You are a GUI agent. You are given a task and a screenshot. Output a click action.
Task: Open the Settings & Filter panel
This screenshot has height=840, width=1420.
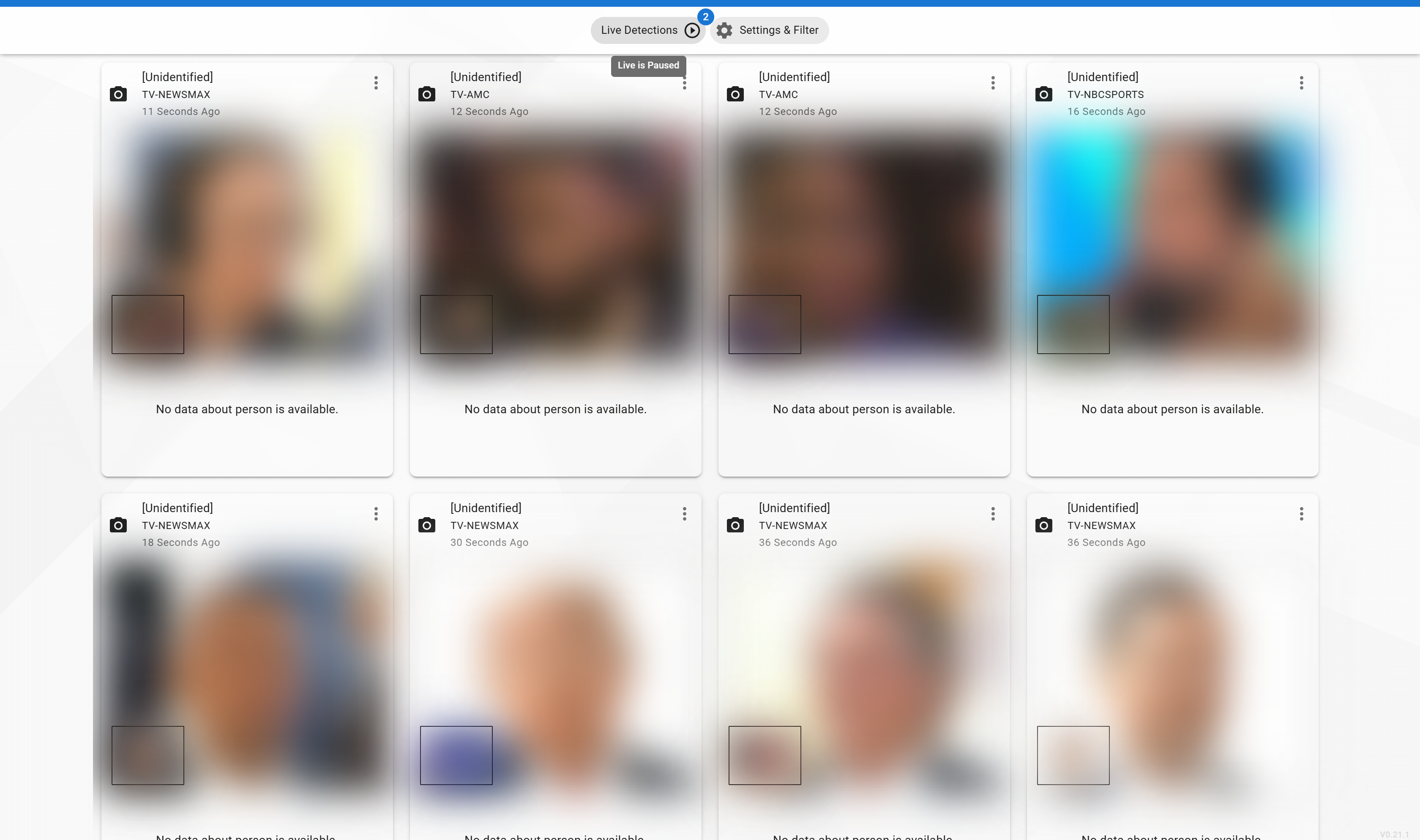(769, 30)
